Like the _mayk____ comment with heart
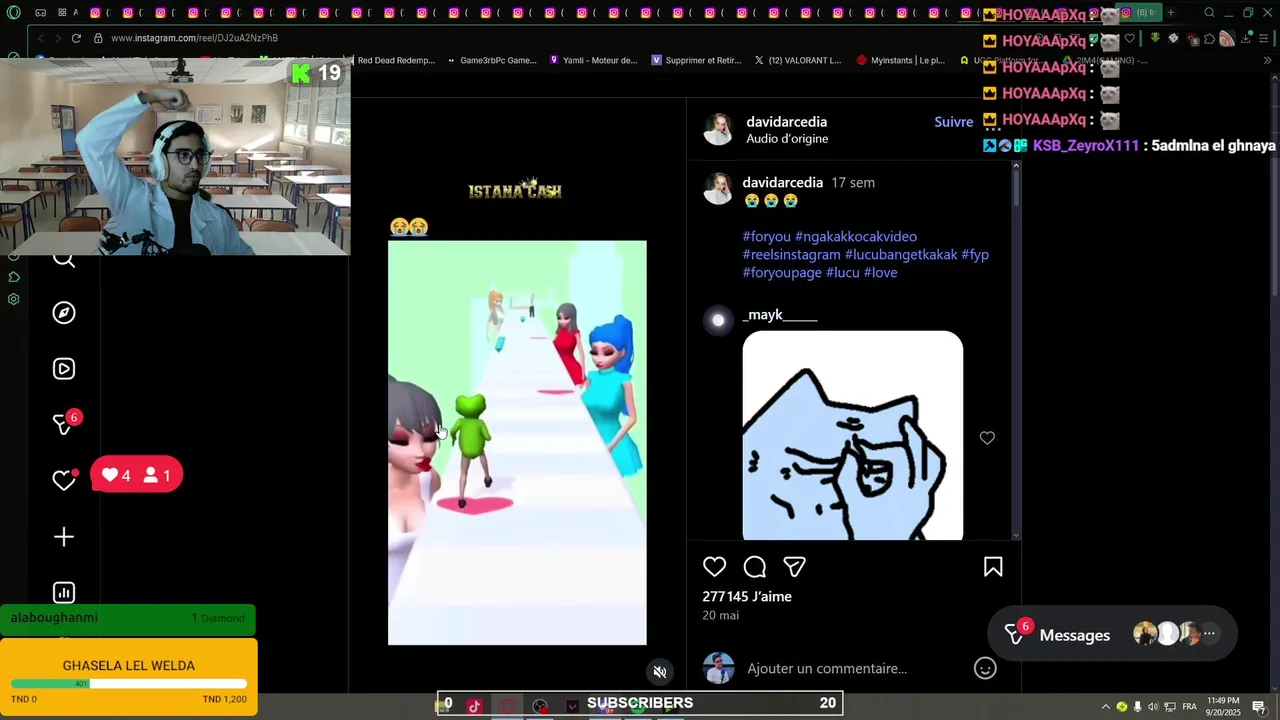 [987, 438]
